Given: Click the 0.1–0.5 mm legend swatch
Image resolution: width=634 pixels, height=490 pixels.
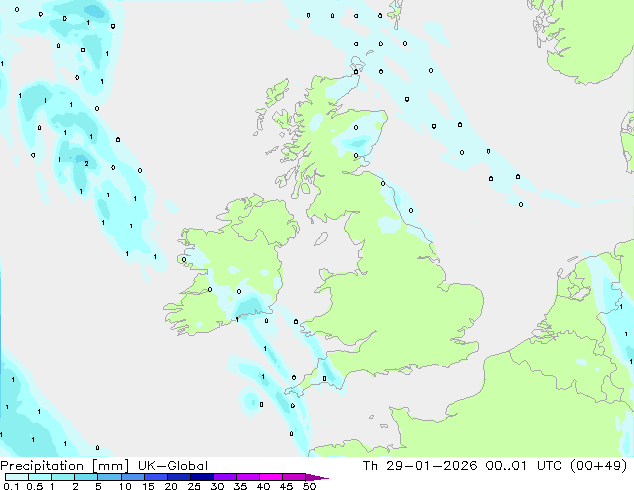Looking at the screenshot, I should pos(17,477).
